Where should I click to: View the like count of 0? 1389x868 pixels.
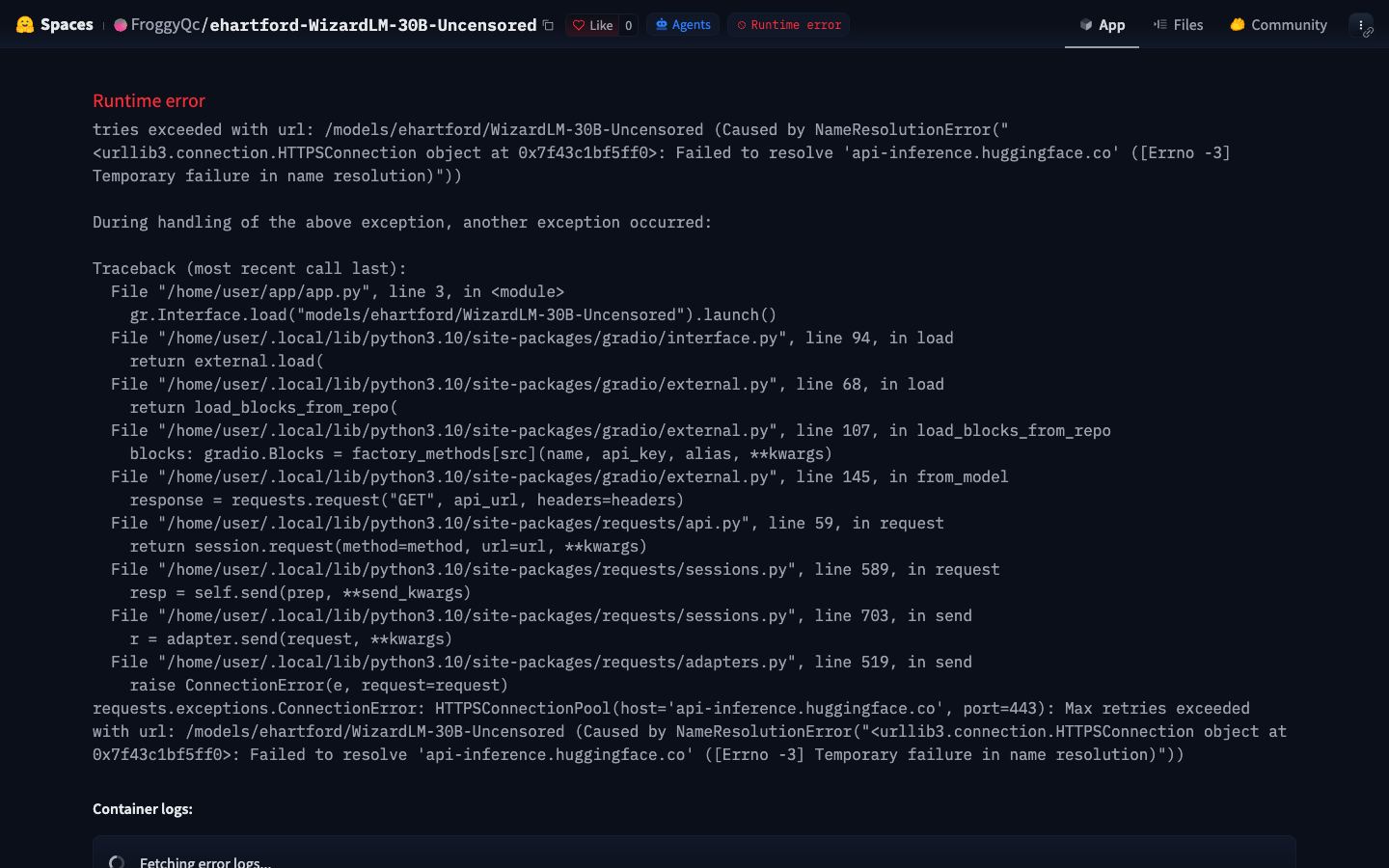628,25
